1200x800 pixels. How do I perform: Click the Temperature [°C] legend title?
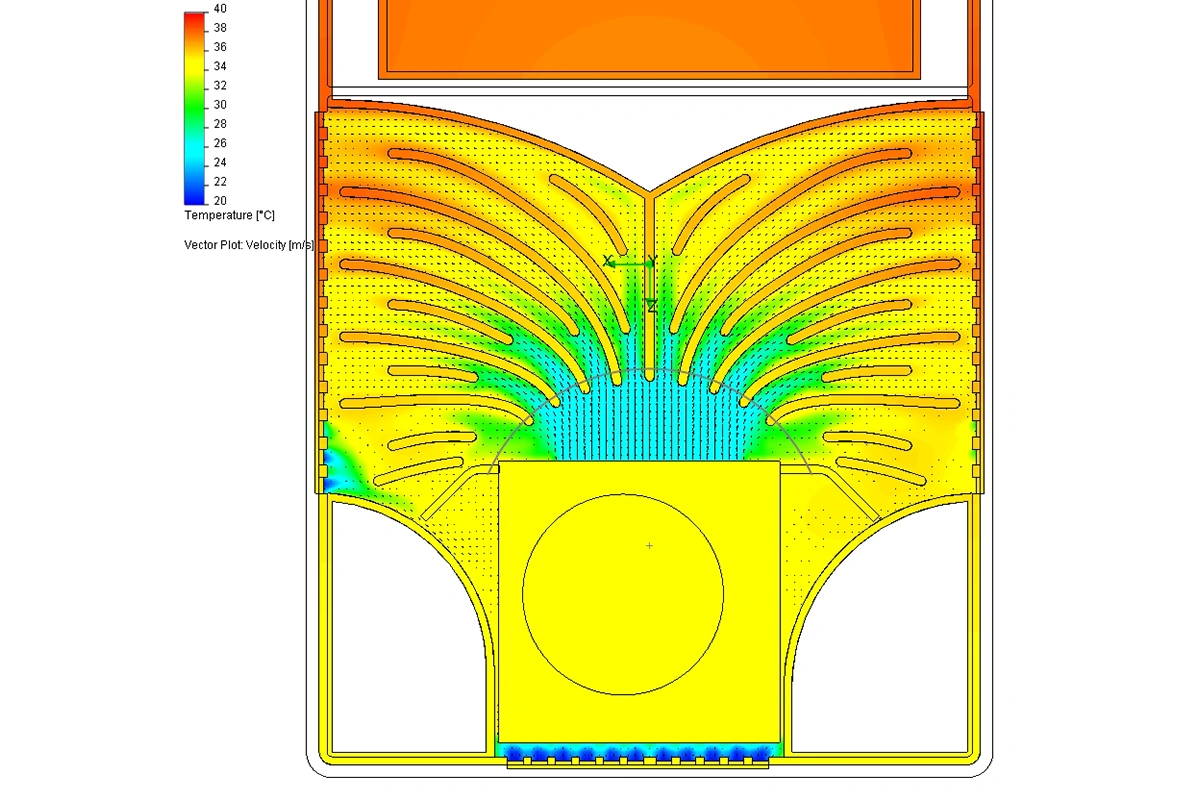point(229,216)
